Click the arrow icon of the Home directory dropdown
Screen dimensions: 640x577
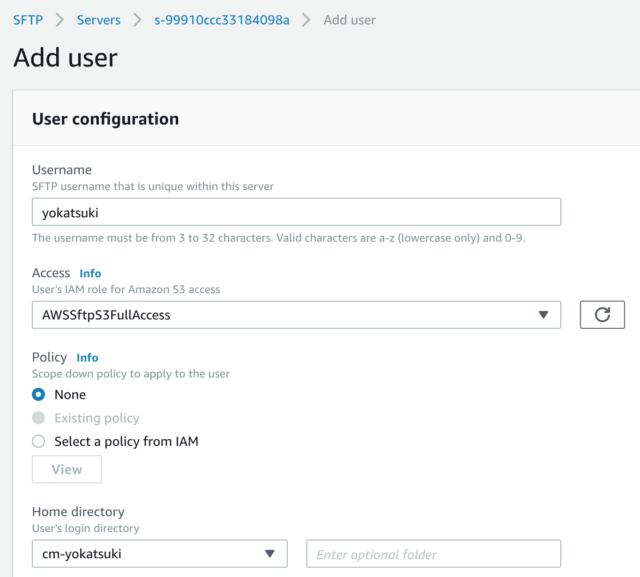269,553
